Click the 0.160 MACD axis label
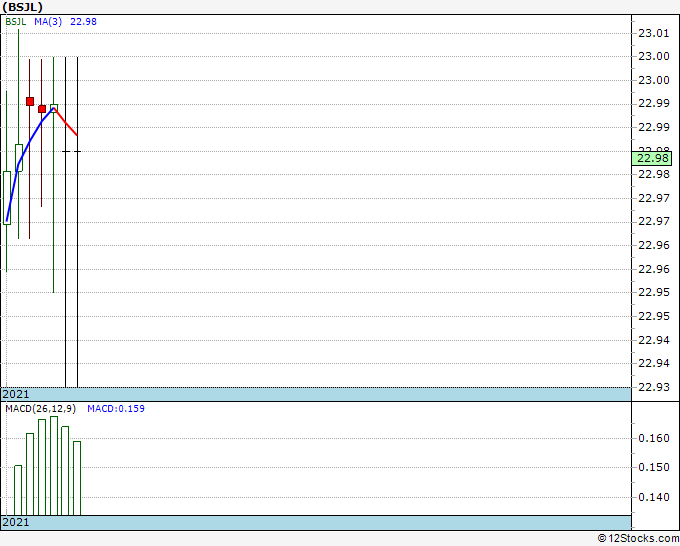Viewport: 680px width, 546px height. 654,438
